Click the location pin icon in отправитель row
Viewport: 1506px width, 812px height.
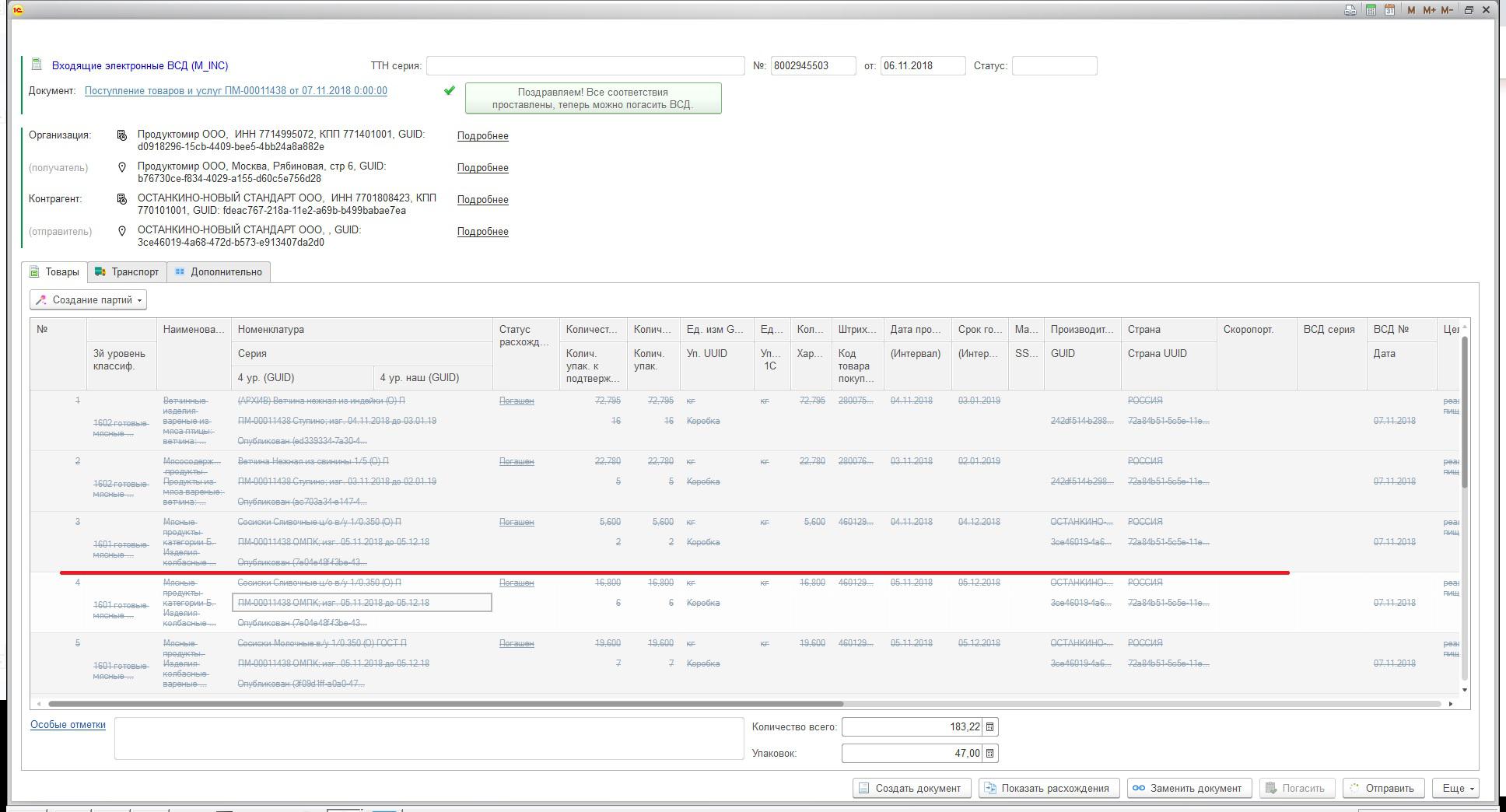click(121, 231)
